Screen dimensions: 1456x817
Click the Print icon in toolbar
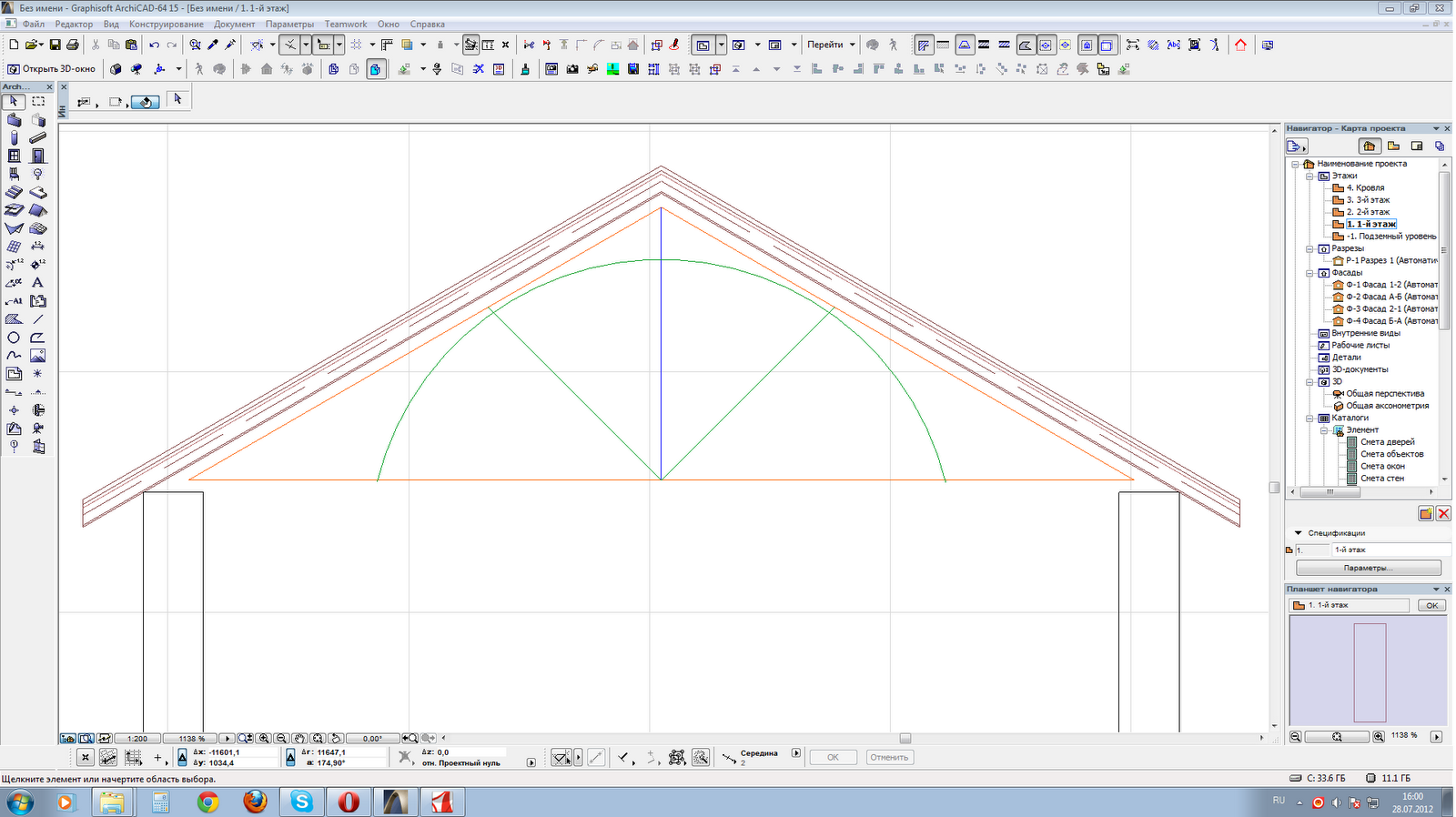point(73,45)
